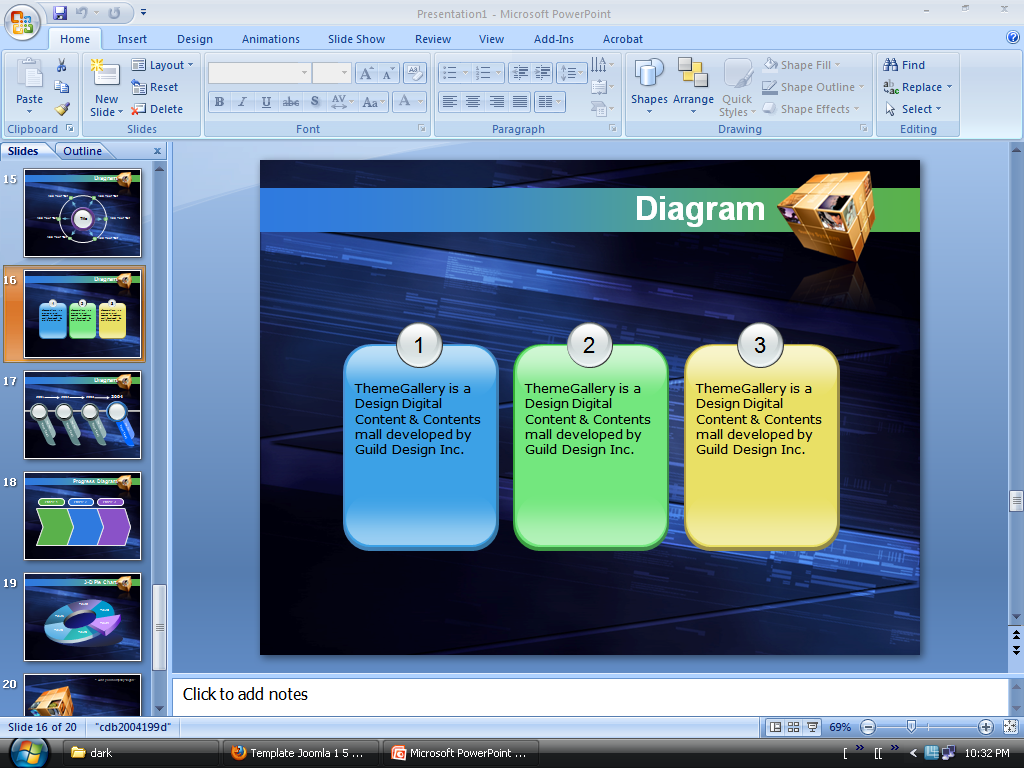Viewport: 1024px width, 768px height.
Task: Open dark folder taskbar button
Action: pos(142,753)
